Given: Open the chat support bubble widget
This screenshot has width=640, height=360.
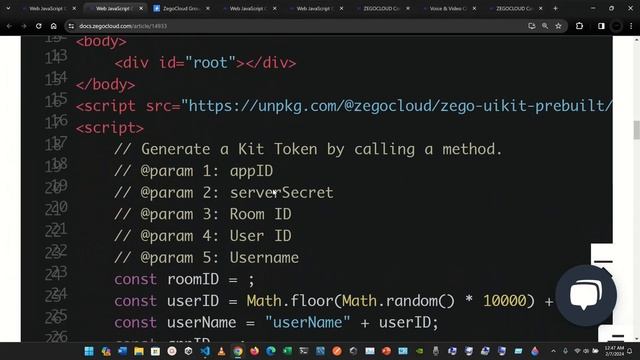Looking at the screenshot, I should [x=586, y=295].
